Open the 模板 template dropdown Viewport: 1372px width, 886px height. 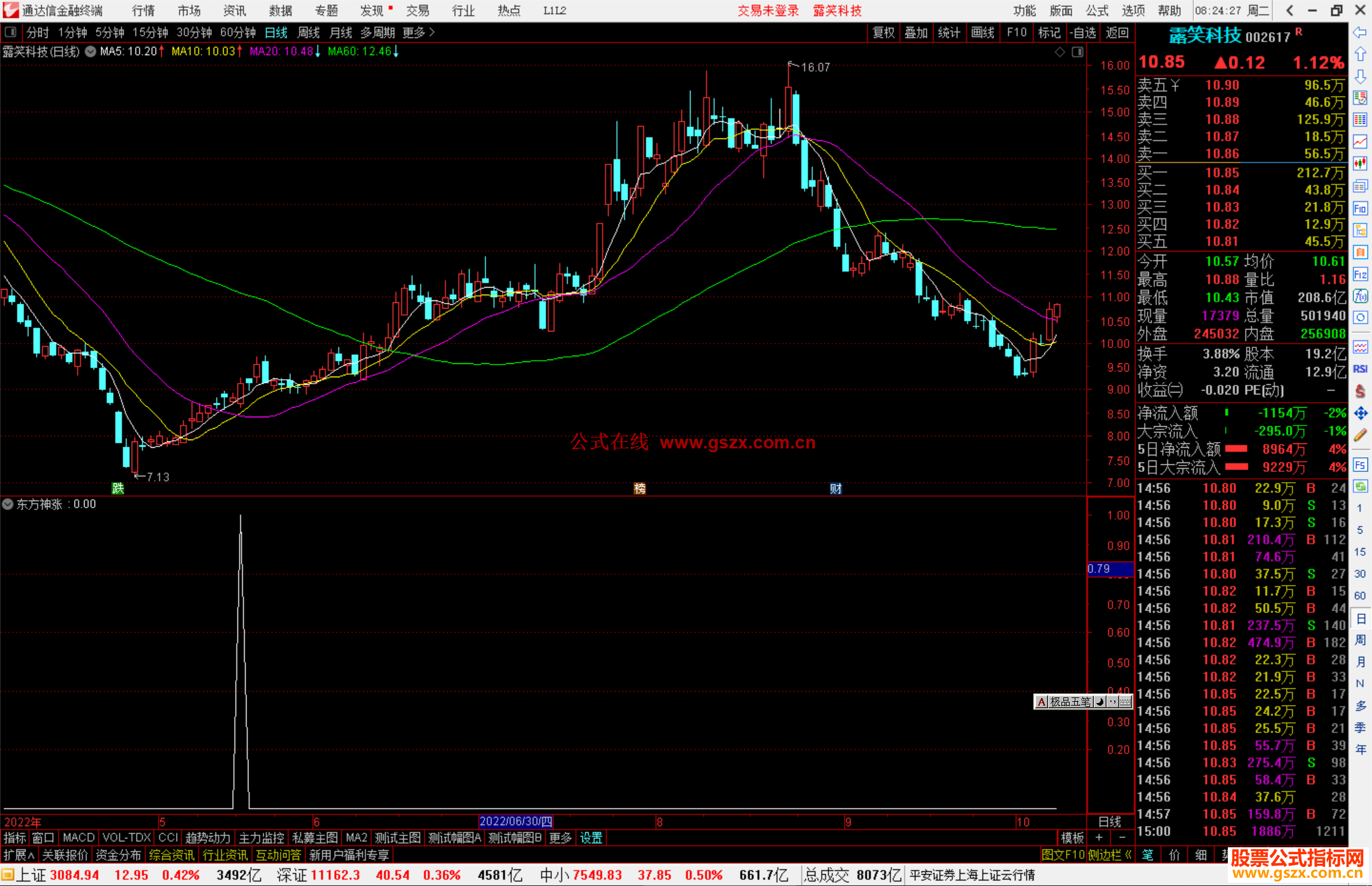click(1072, 838)
